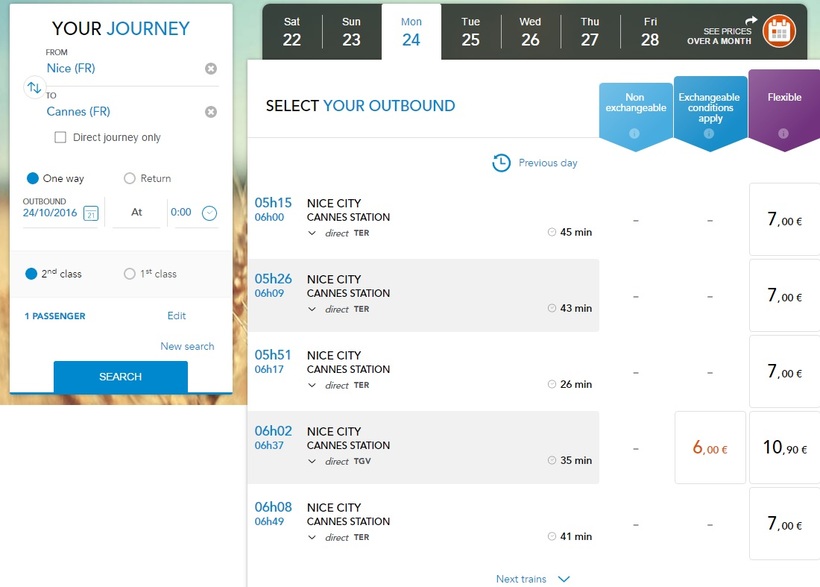Edit the passenger count

click(x=176, y=316)
